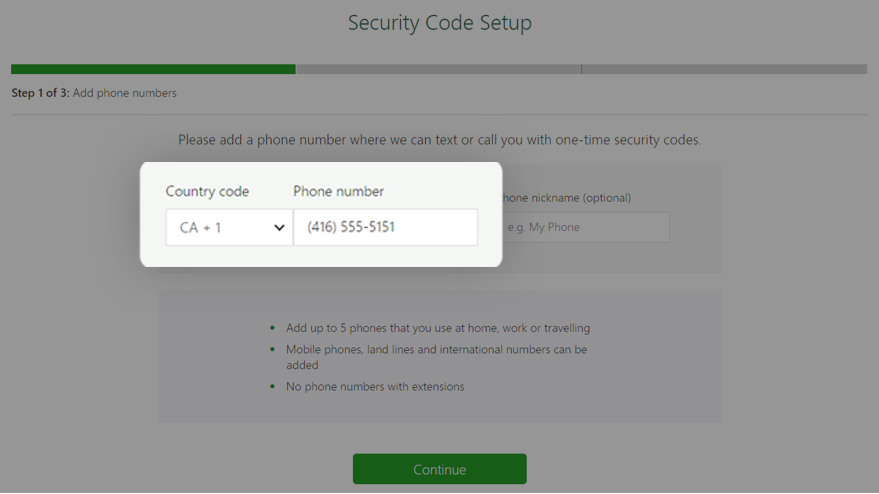Click the 'Please add a phone number' instruction text
This screenshot has height=494, width=879.
click(x=440, y=140)
